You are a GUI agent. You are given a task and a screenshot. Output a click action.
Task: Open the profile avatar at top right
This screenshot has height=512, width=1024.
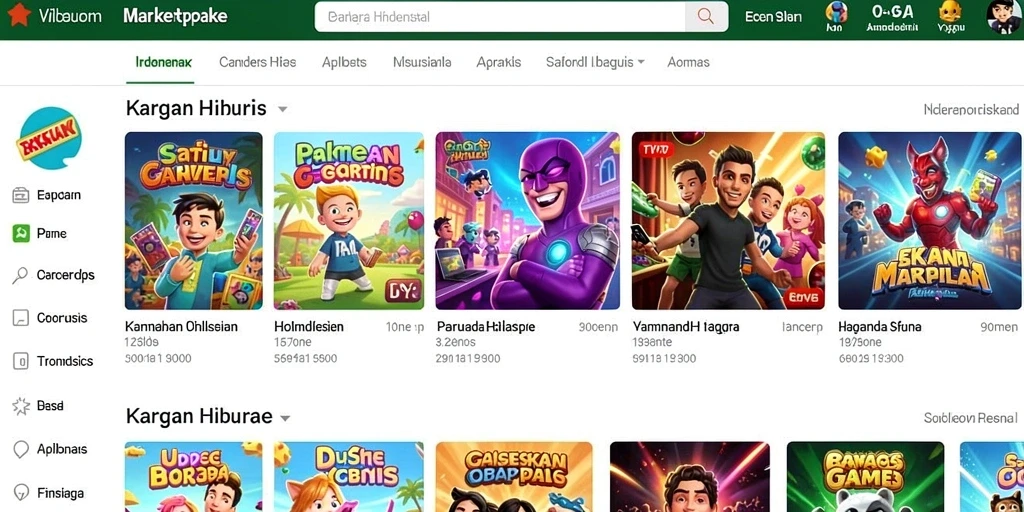click(1004, 16)
